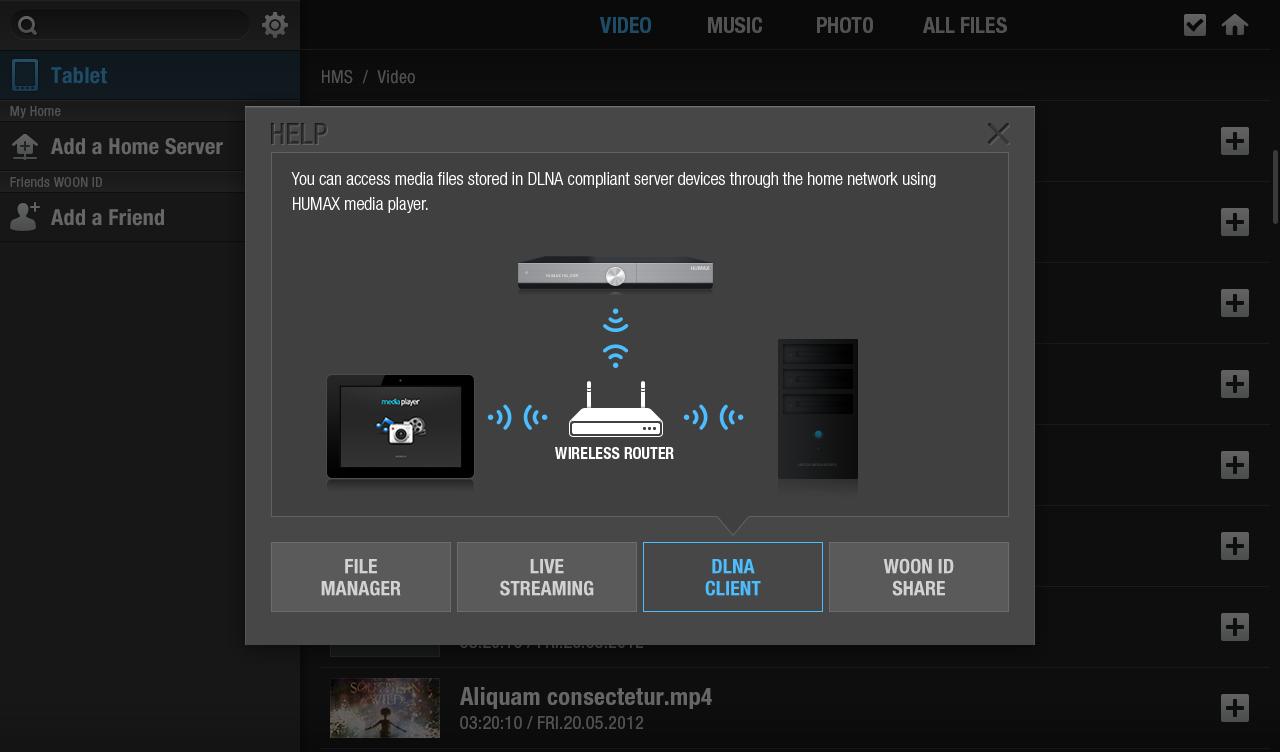This screenshot has height=752, width=1280.
Task: Open the WOON ID Share help topic
Action: click(x=918, y=577)
